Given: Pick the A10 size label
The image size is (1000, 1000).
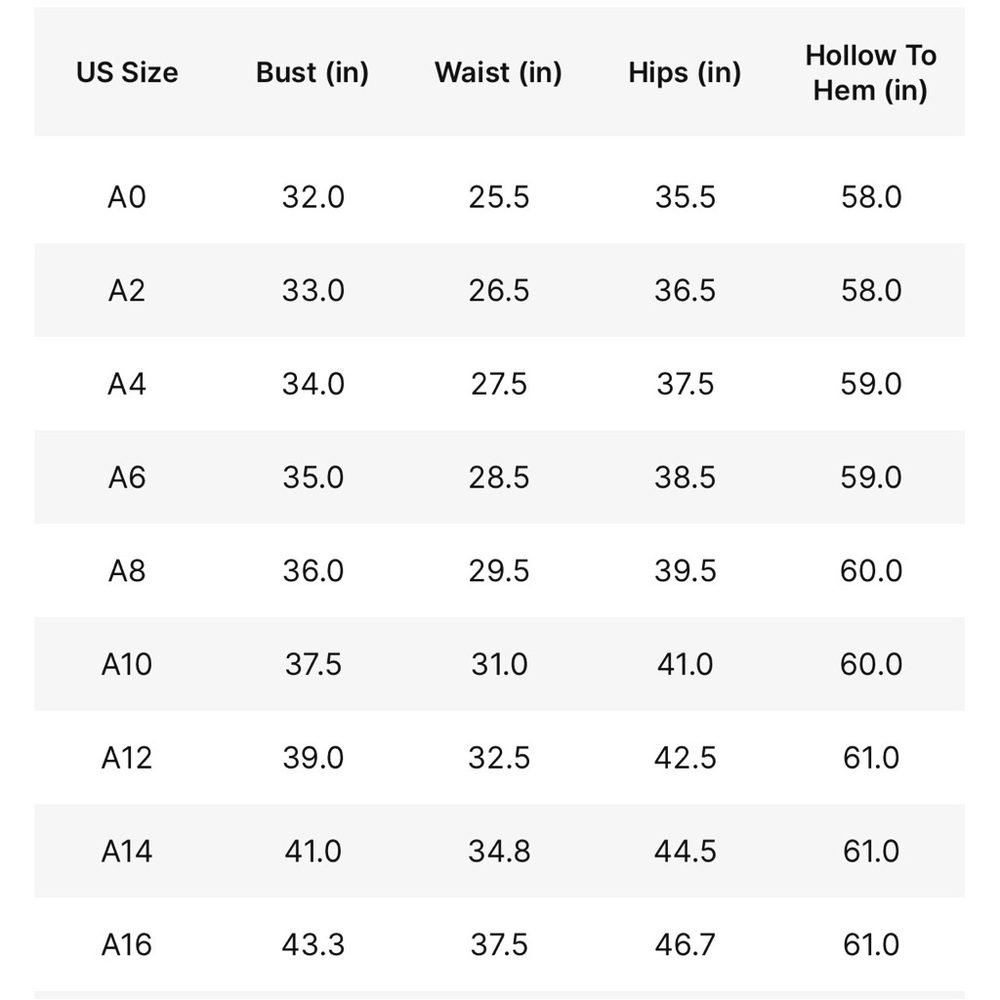Looking at the screenshot, I should click(127, 665).
